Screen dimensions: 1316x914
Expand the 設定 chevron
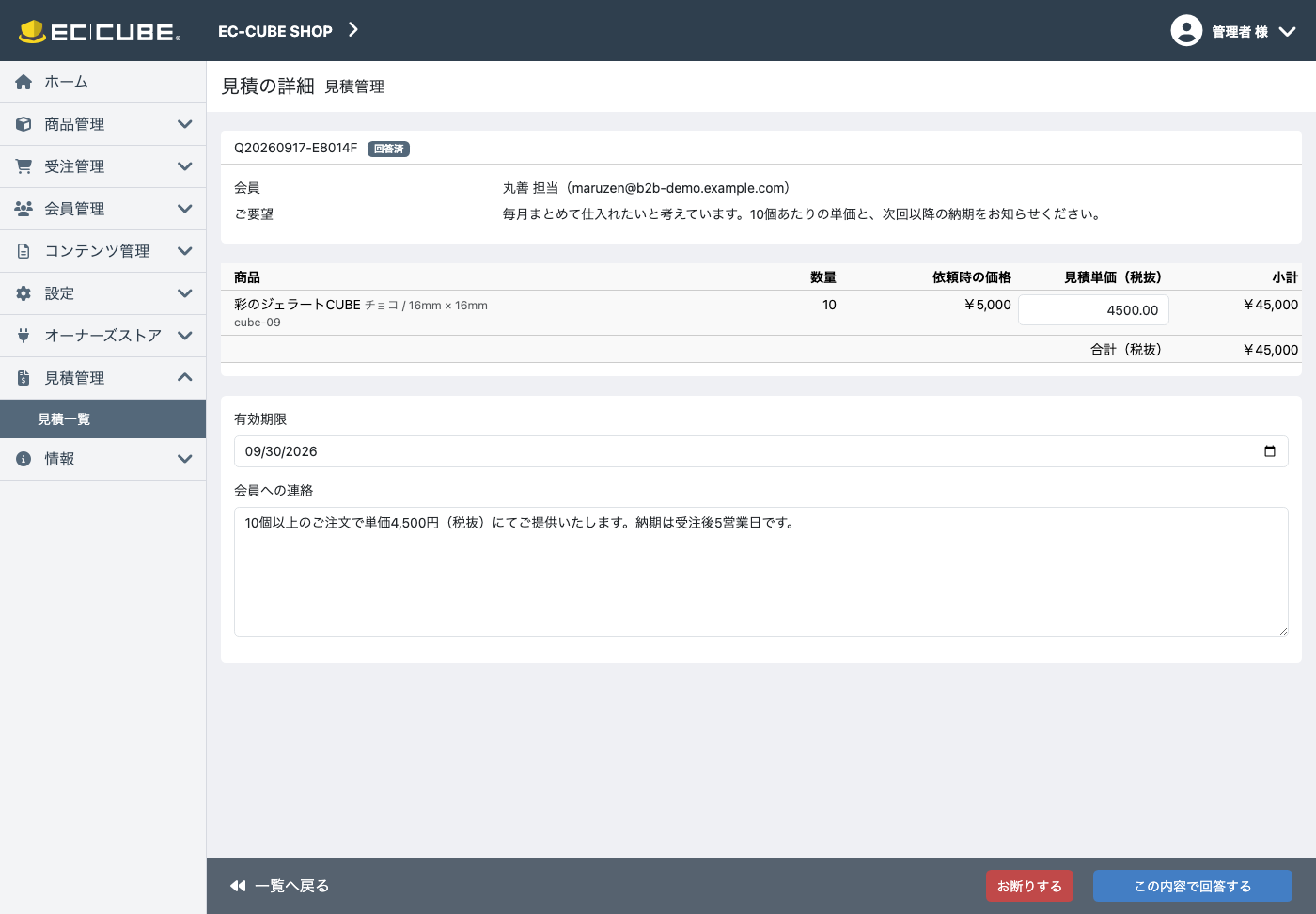click(185, 293)
